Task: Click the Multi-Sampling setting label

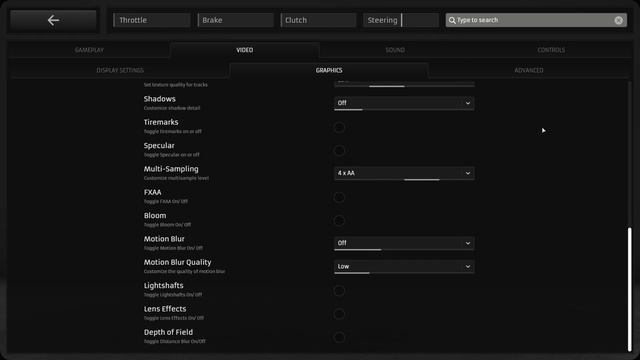Action: tap(171, 169)
